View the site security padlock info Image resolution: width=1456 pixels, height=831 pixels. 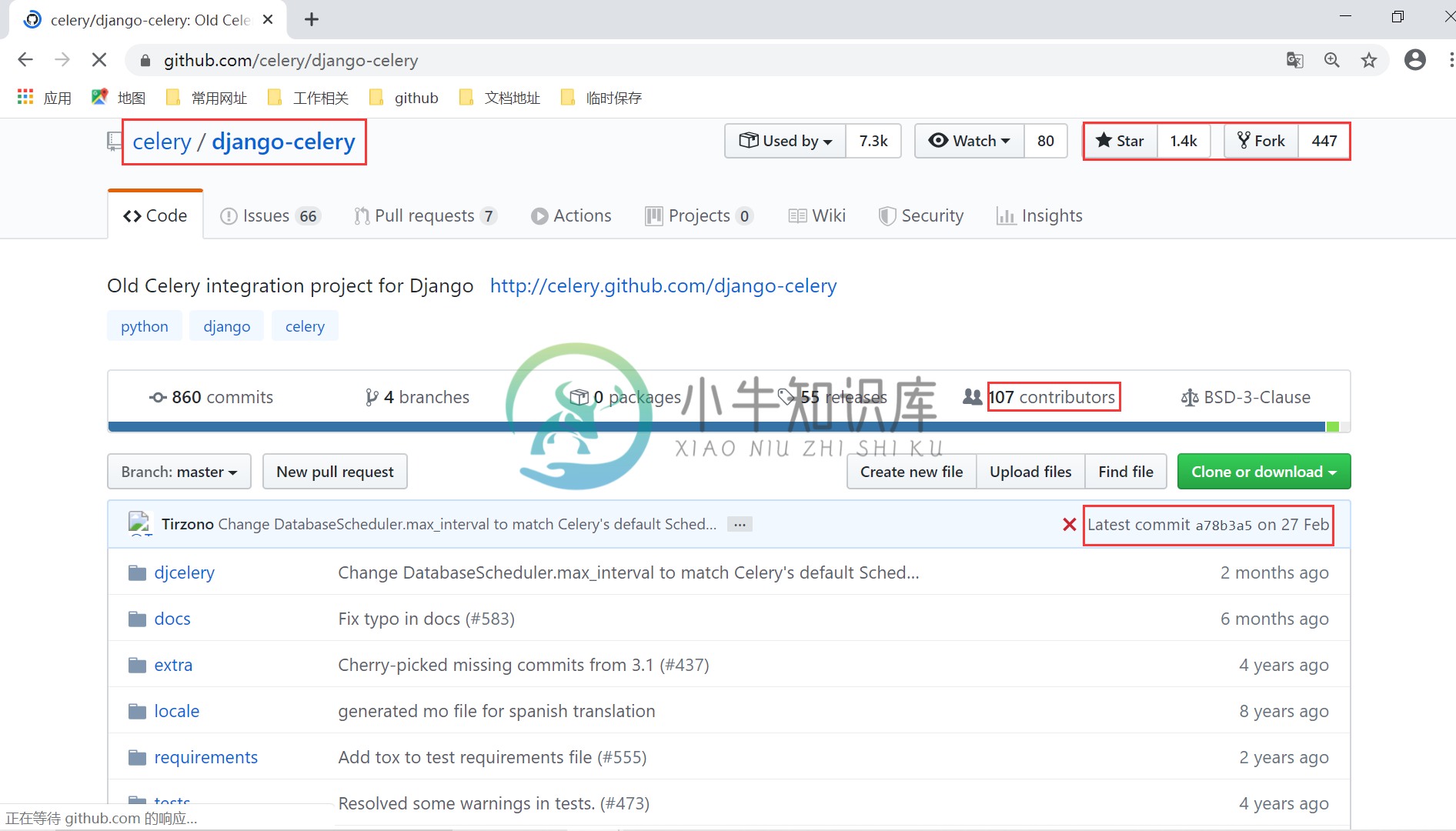point(145,61)
